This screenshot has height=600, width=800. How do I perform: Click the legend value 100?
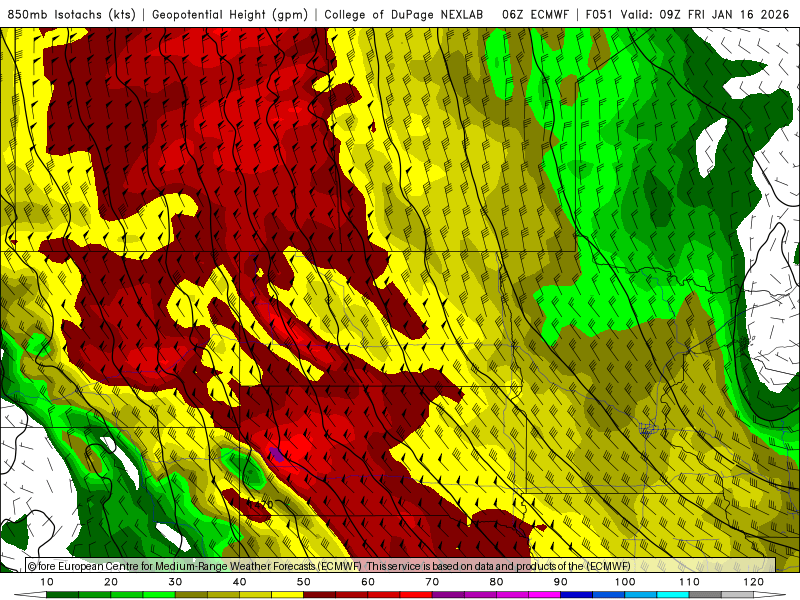[x=625, y=582]
